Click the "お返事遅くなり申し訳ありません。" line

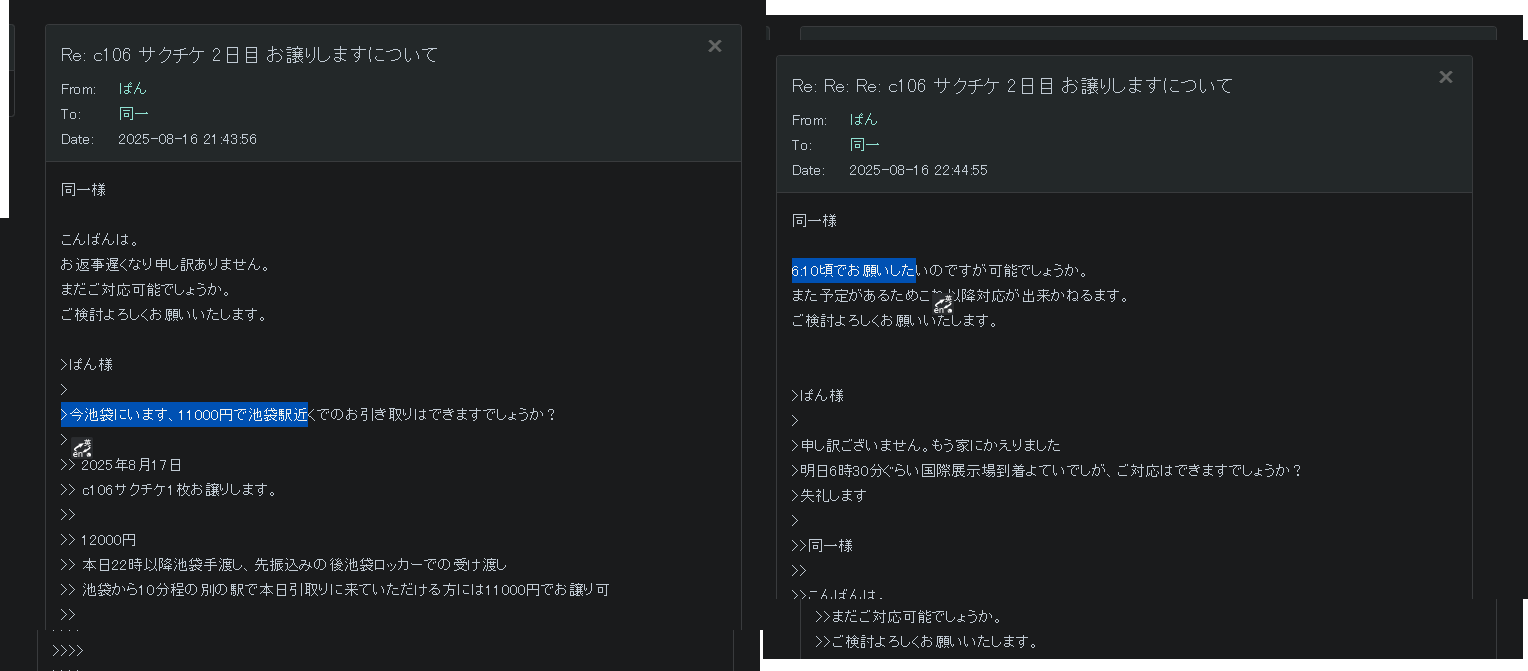click(165, 265)
